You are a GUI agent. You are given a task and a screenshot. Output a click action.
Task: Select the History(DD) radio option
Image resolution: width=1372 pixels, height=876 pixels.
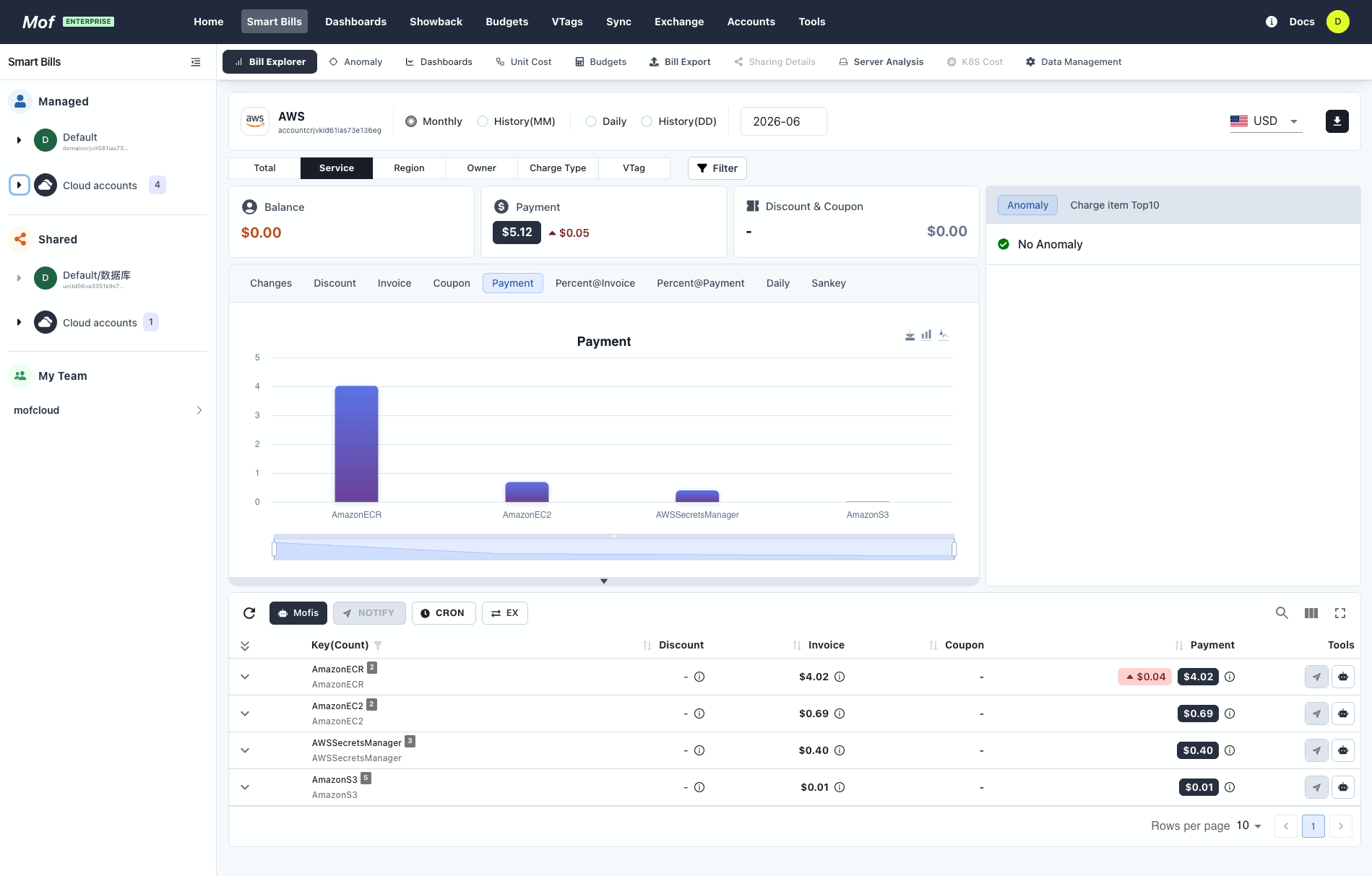tap(647, 121)
